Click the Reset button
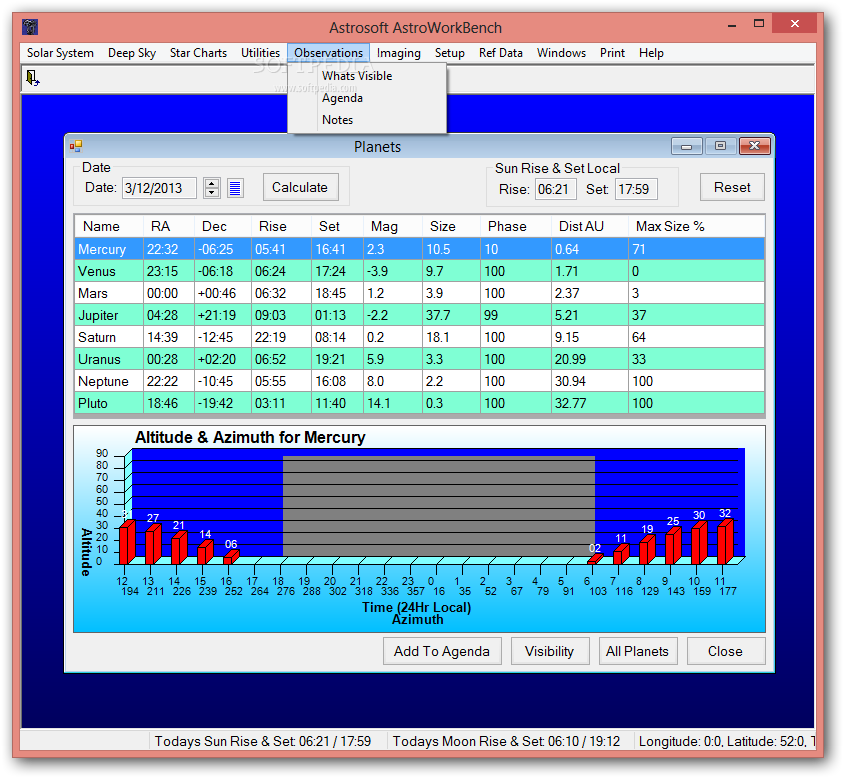 732,187
